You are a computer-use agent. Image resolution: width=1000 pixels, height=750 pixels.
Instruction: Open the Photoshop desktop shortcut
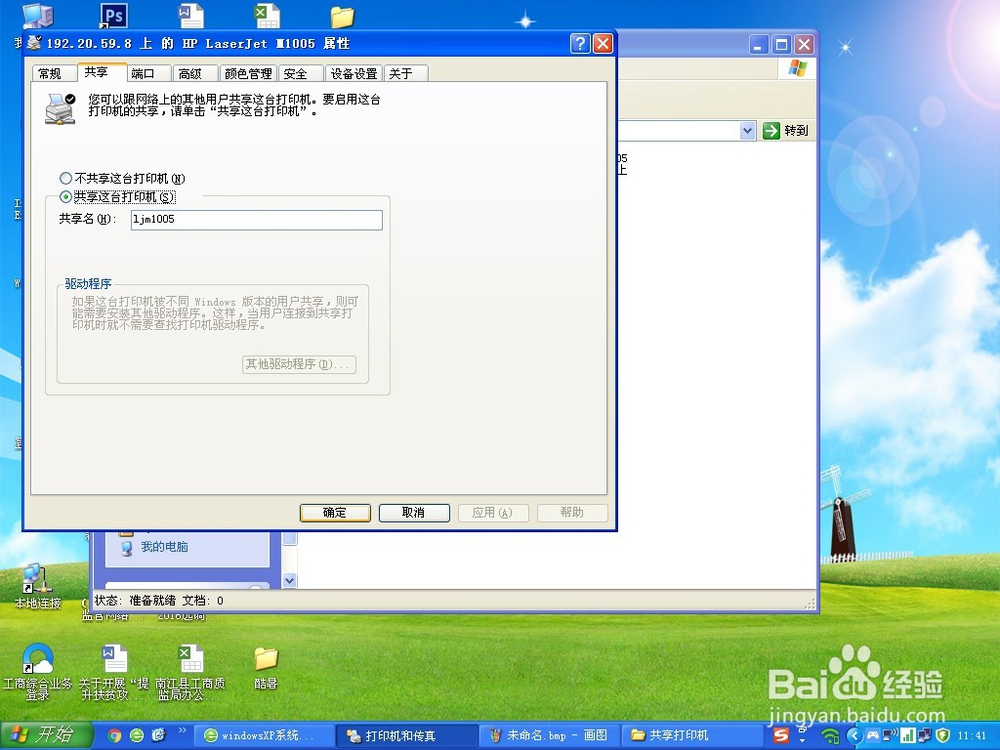(114, 15)
